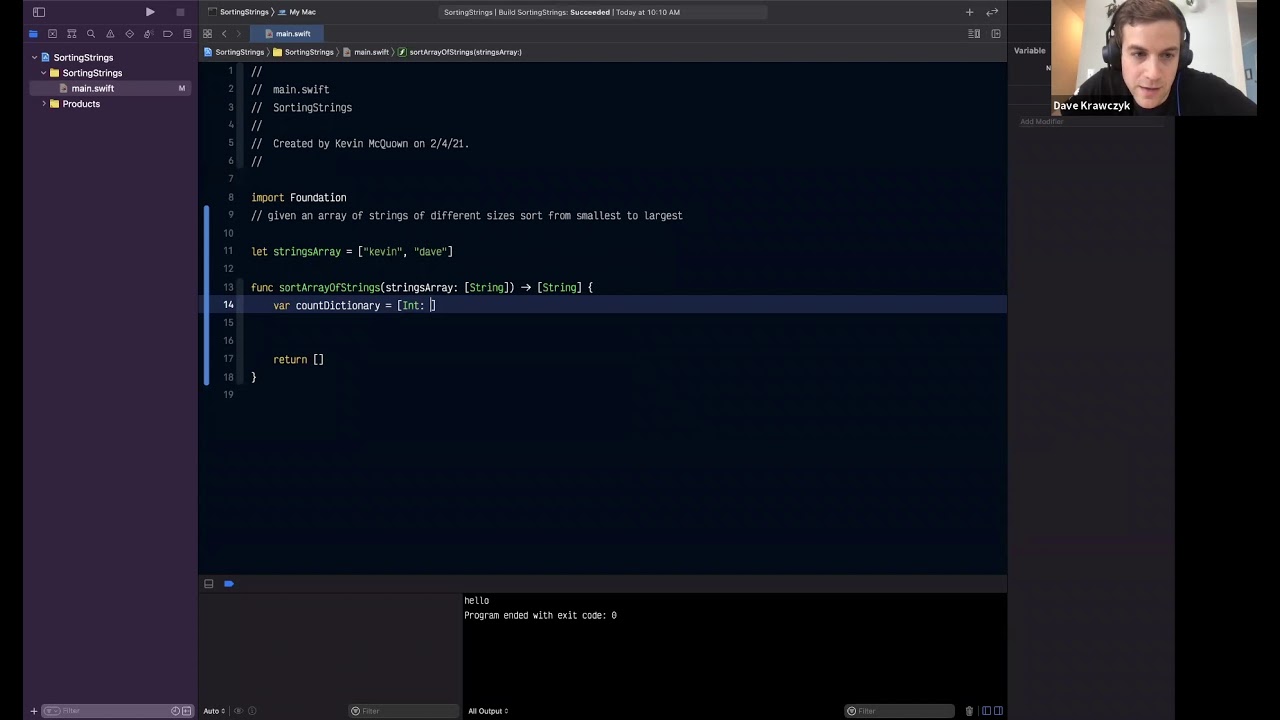The height and width of the screenshot is (720, 1280).
Task: Open the Test navigator diamond icon
Action: point(129,34)
